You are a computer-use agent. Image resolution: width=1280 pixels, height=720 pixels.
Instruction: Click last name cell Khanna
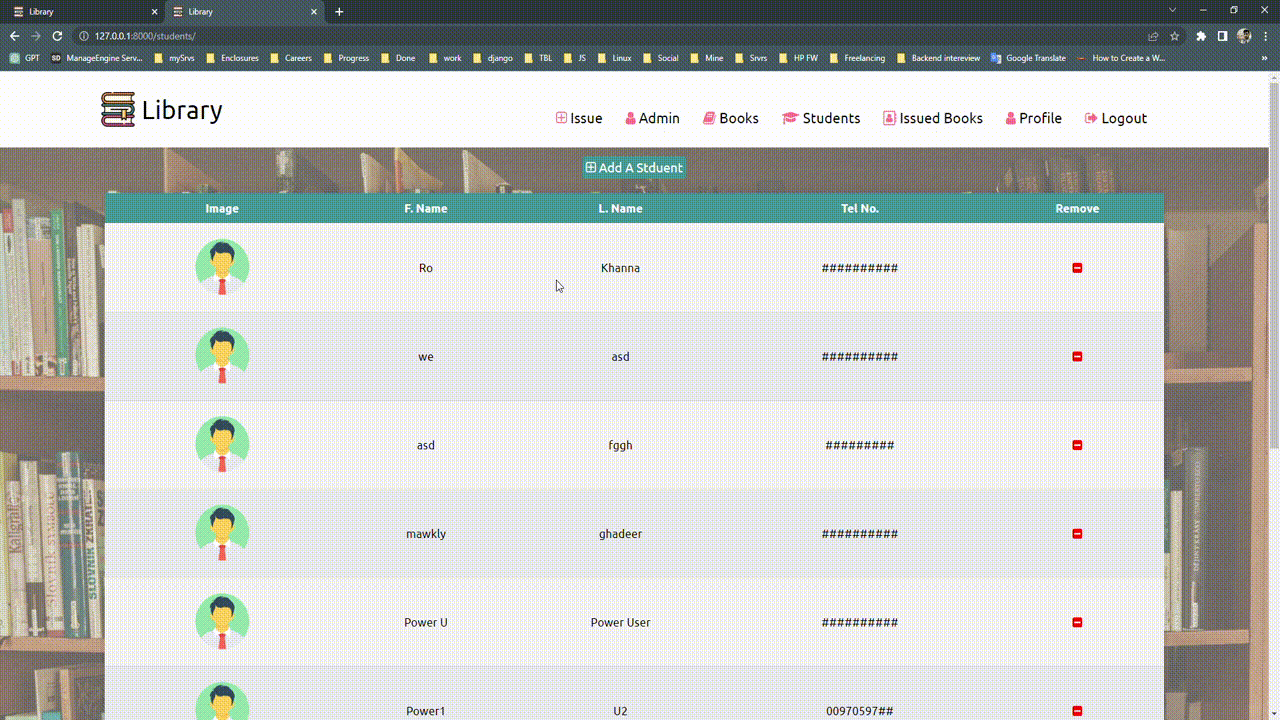(620, 268)
